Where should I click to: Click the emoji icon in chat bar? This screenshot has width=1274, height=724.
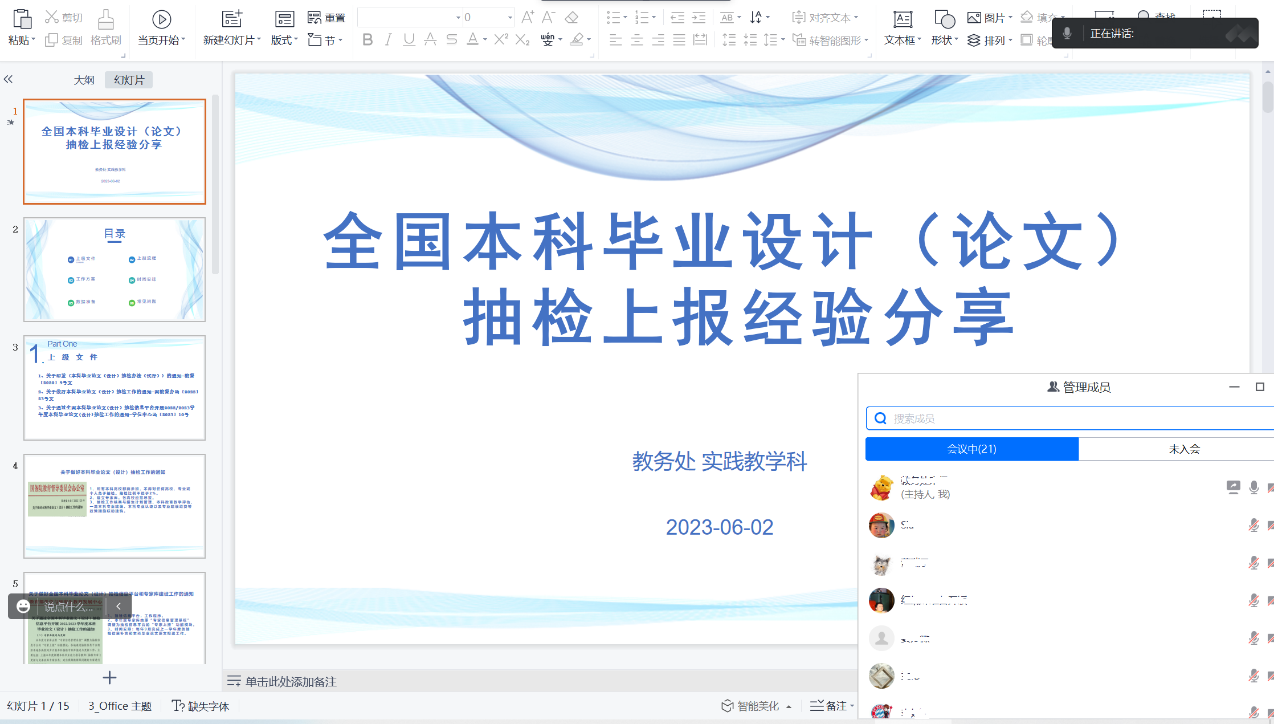point(24,606)
